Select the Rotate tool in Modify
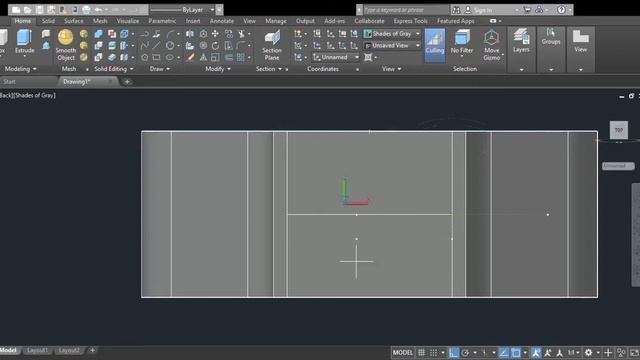The height and width of the screenshot is (360, 640). tap(215, 45)
